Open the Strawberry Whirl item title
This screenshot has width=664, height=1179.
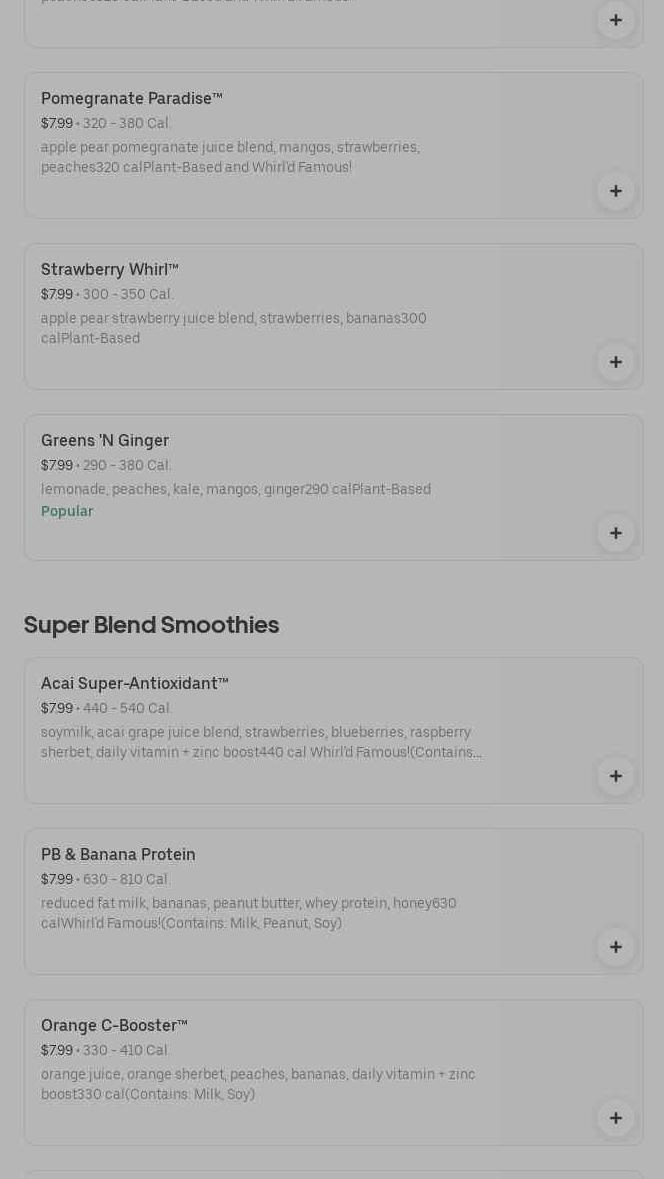tap(109, 269)
